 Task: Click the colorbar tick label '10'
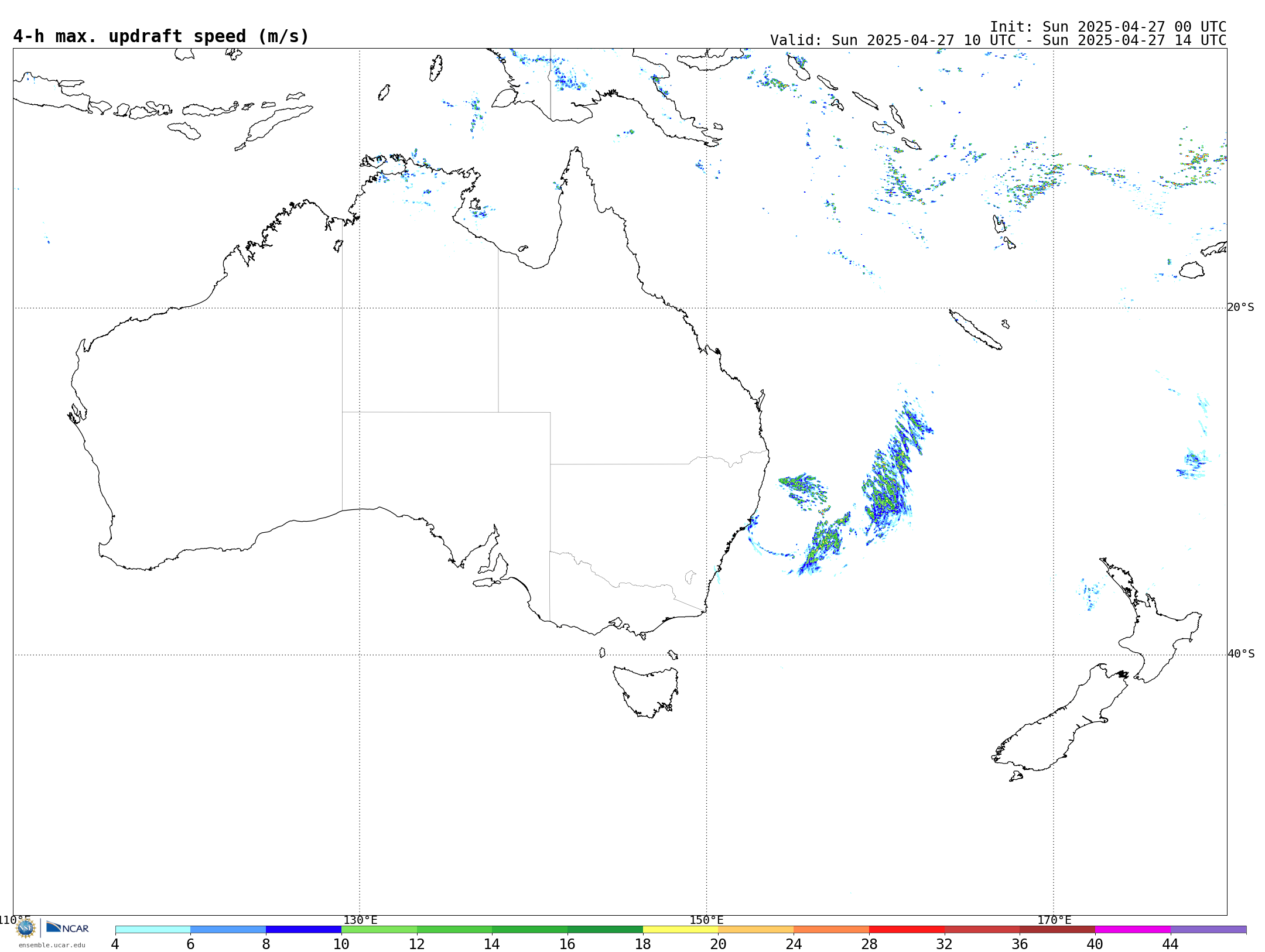[341, 944]
